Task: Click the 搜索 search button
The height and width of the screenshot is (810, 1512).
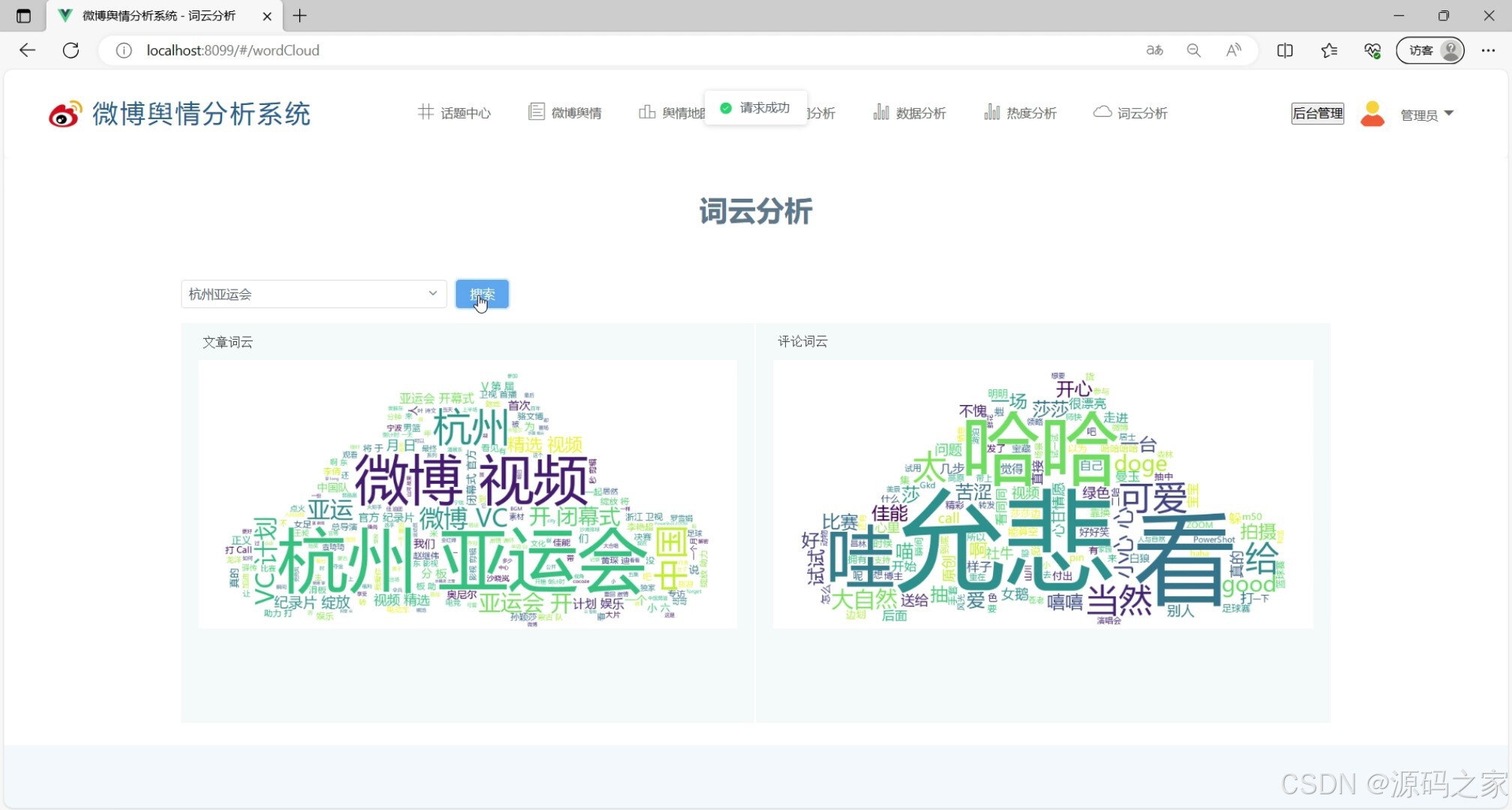Action: [481, 293]
